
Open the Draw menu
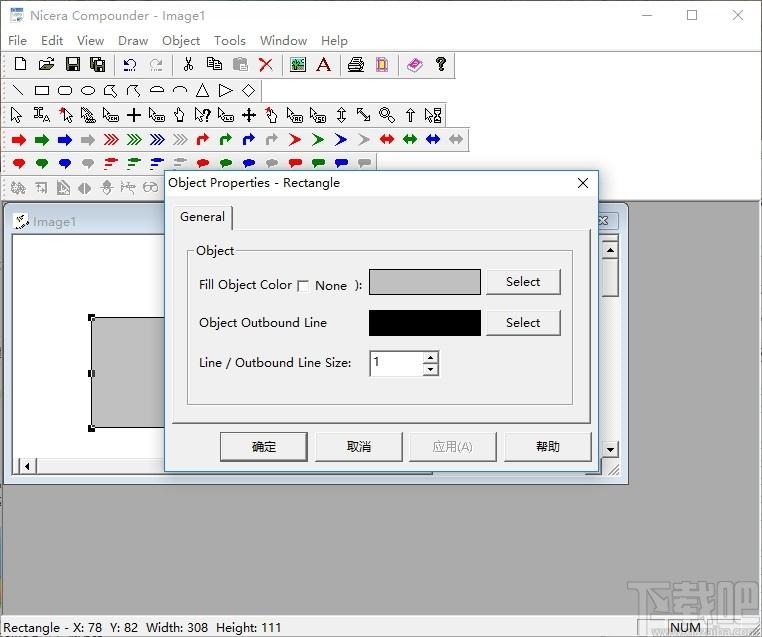tap(133, 40)
